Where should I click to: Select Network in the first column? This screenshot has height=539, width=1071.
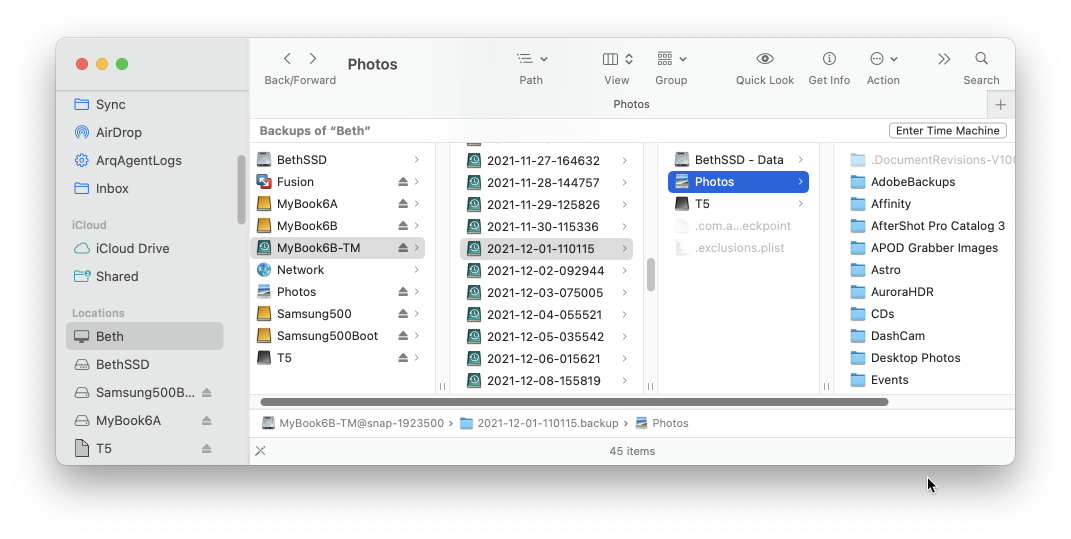(x=338, y=270)
